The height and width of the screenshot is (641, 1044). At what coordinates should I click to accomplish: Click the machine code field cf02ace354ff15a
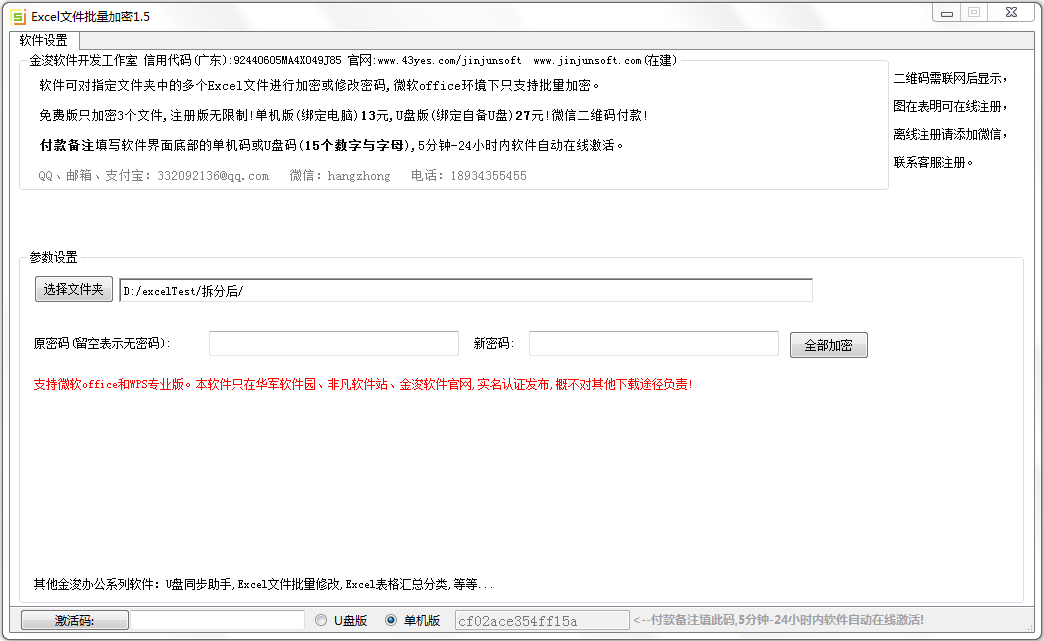pyautogui.click(x=542, y=620)
